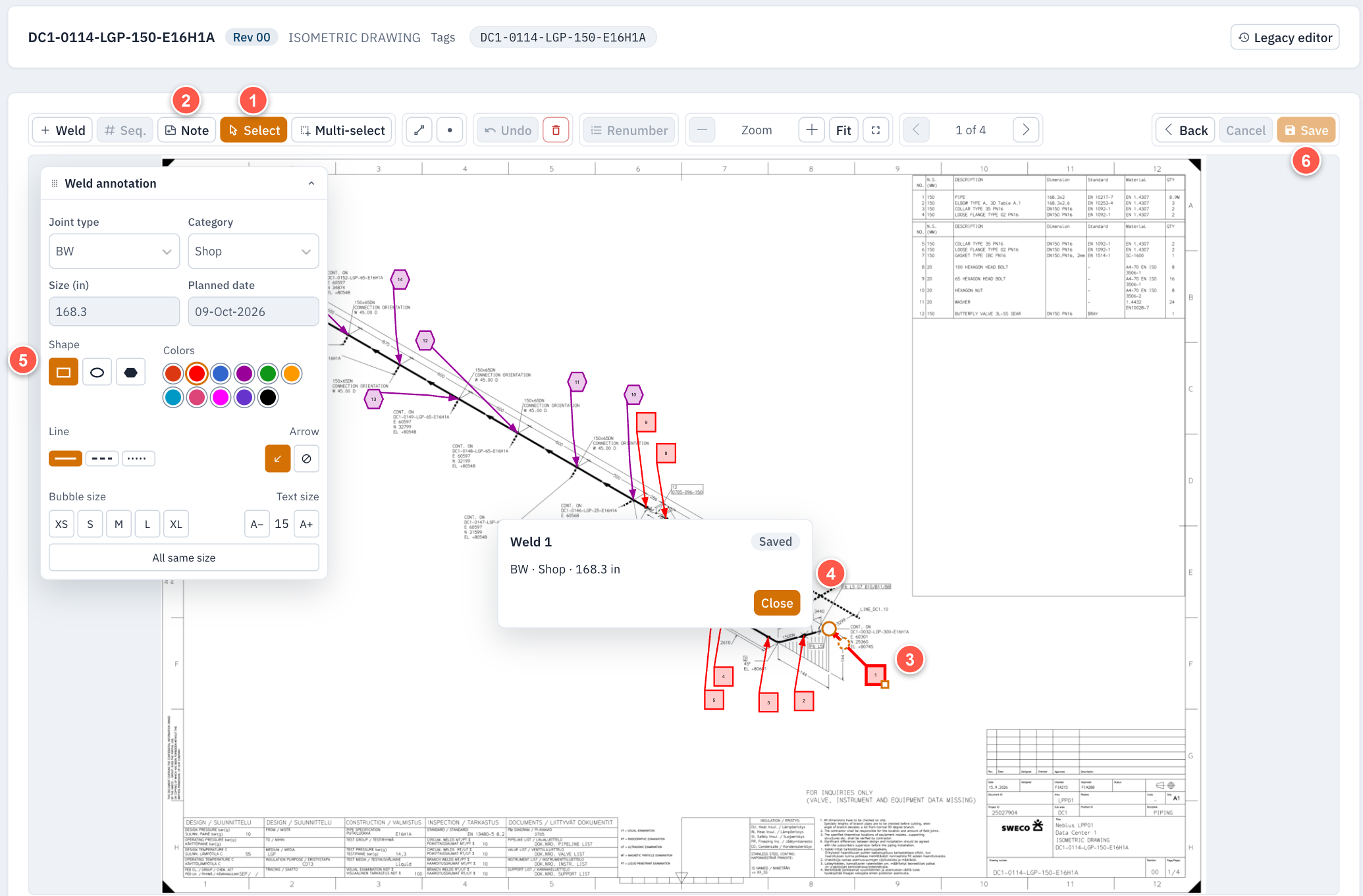Decrease text size with A−

[x=257, y=524]
